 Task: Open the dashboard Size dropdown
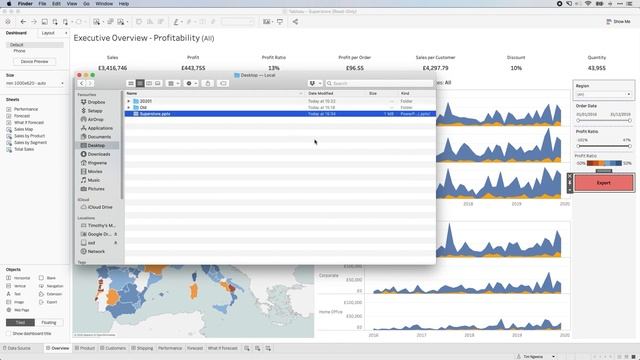[x=35, y=83]
